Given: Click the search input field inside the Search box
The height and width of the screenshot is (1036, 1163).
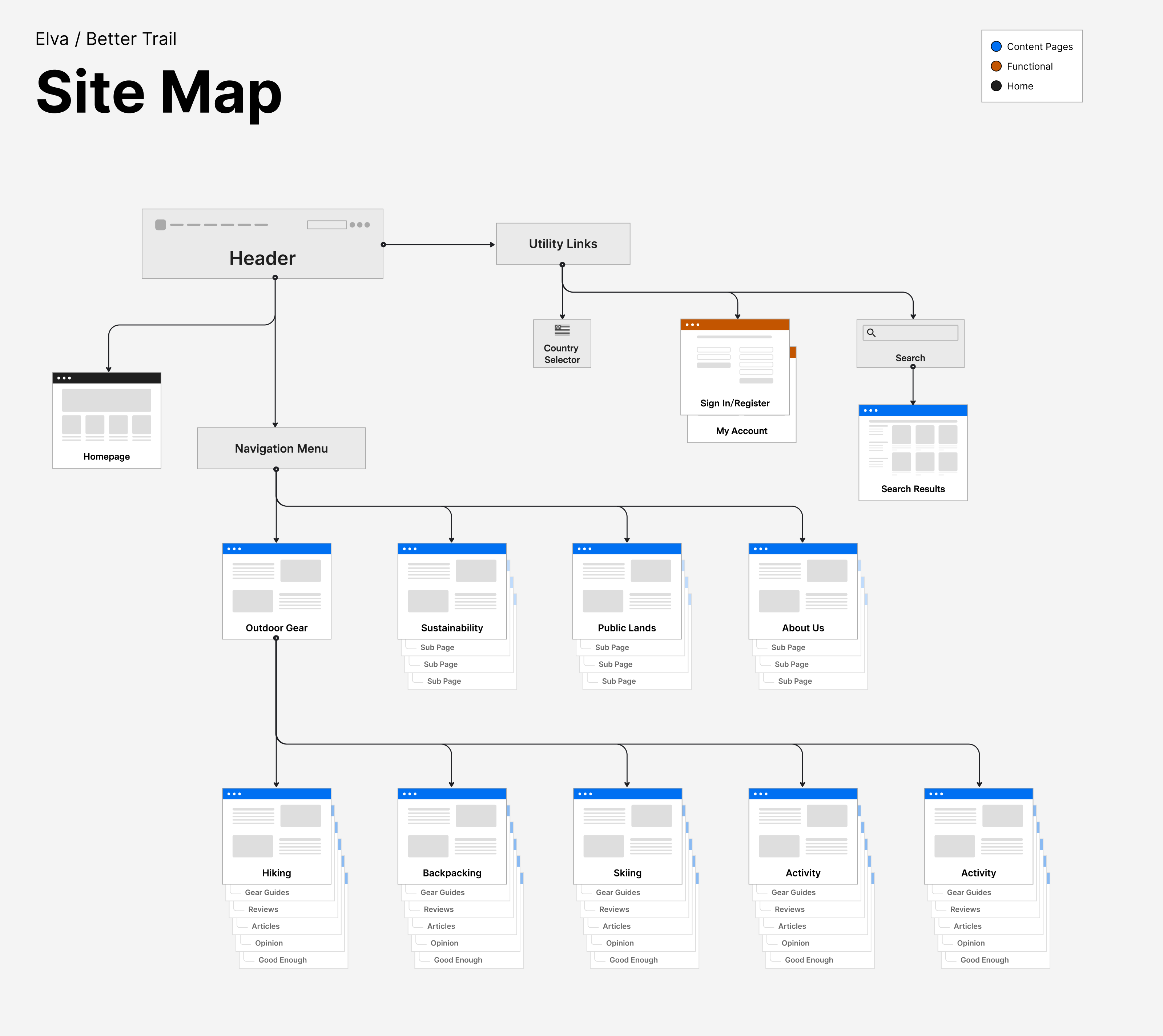Looking at the screenshot, I should 910,333.
